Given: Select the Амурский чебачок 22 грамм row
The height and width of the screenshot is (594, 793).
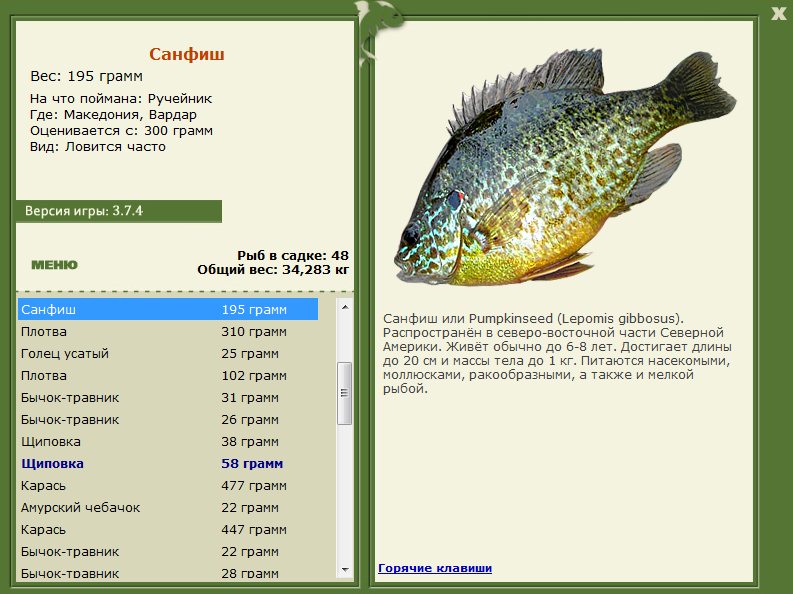Looking at the screenshot, I should (x=168, y=508).
